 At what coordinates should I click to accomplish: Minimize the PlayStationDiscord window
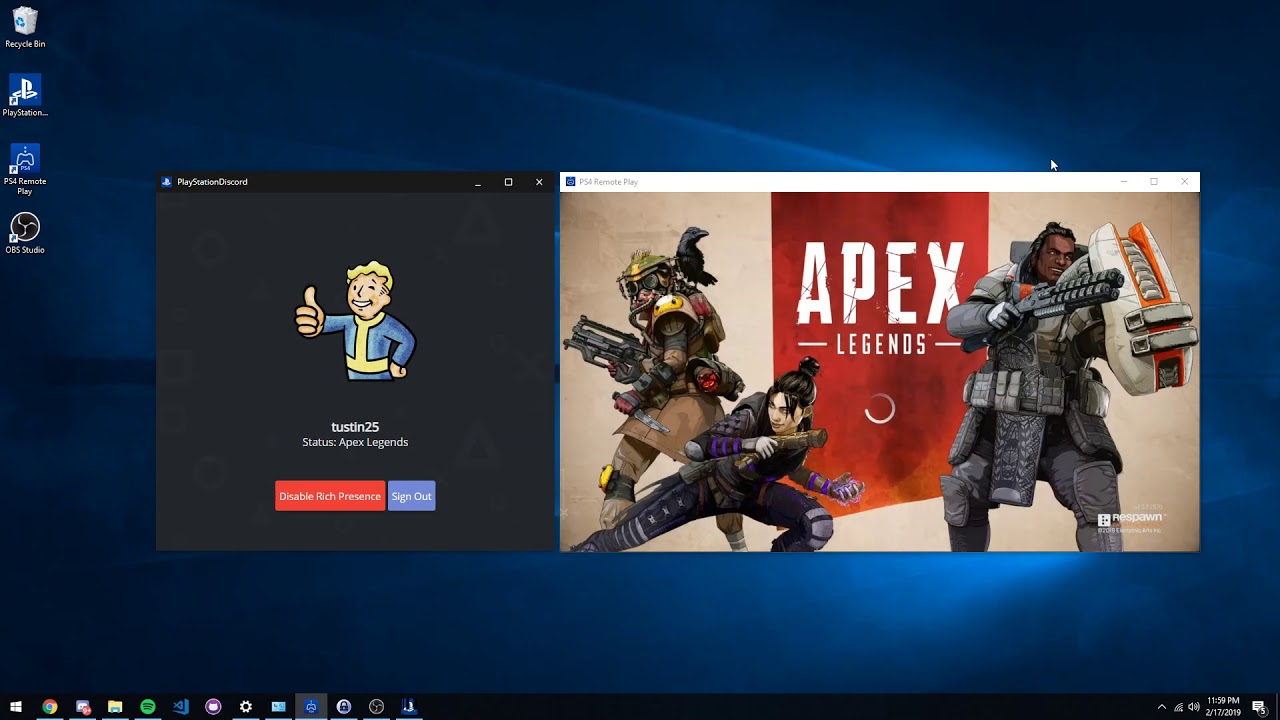[478, 182]
